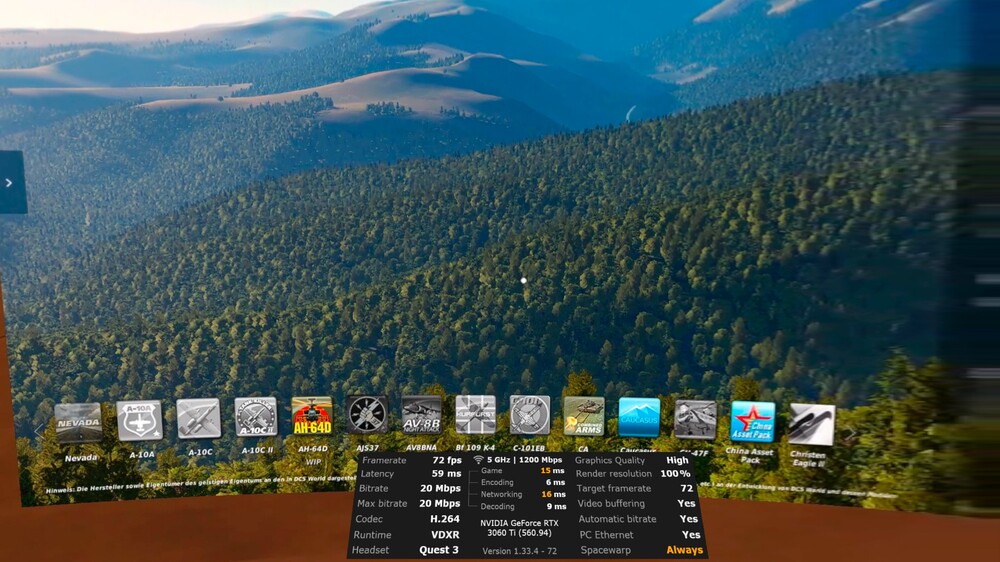Screen dimensions: 1000x562
Task: Show next modules with right carousel arrow
Action: click(x=850, y=434)
